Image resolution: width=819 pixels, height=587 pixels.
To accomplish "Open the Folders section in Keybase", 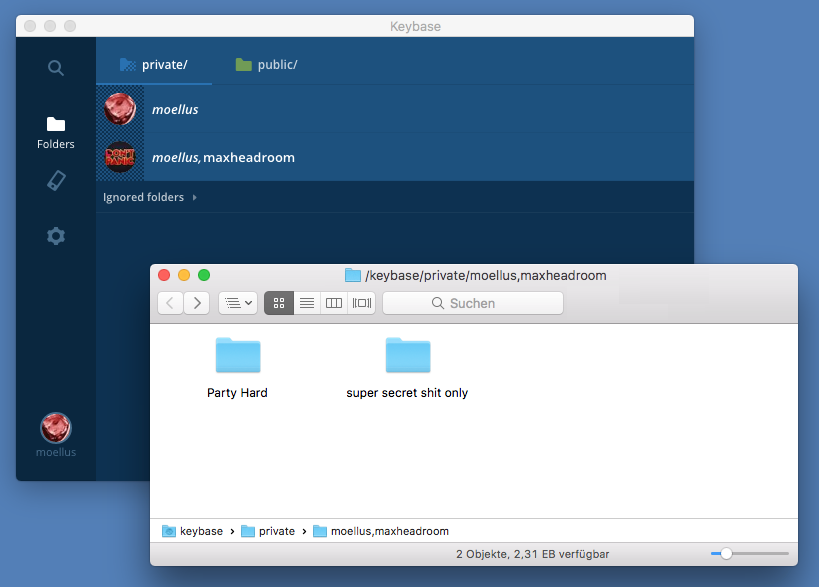I will [x=56, y=133].
